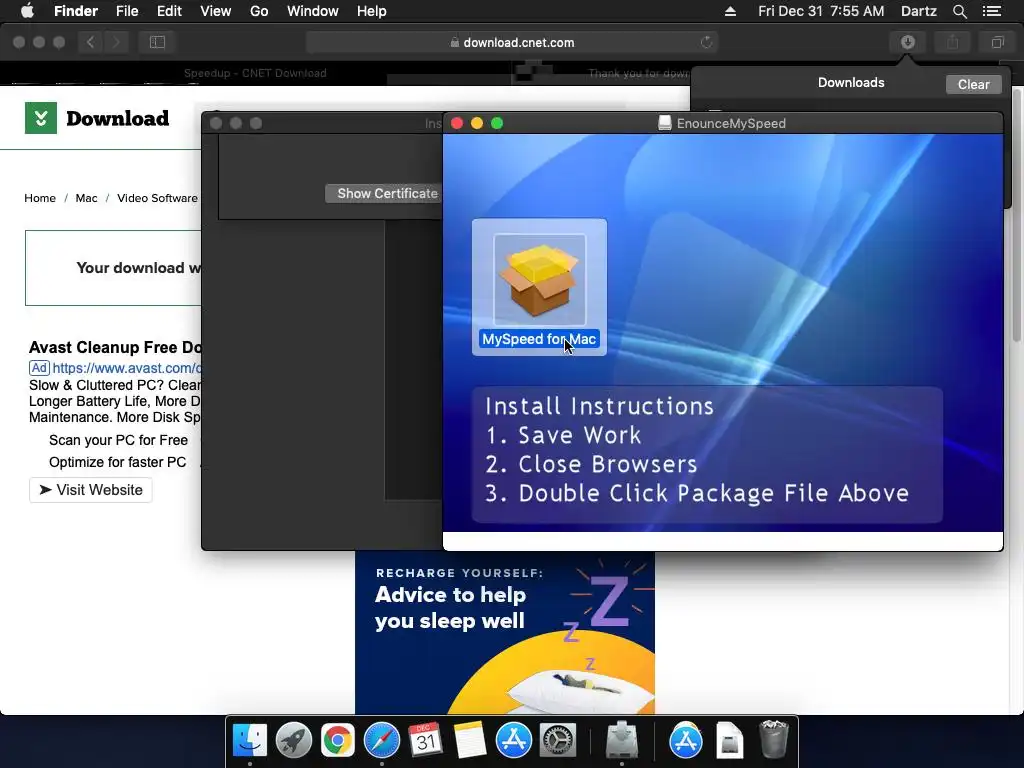1024x768 pixels.
Task: Open the Edit menu
Action: (169, 11)
